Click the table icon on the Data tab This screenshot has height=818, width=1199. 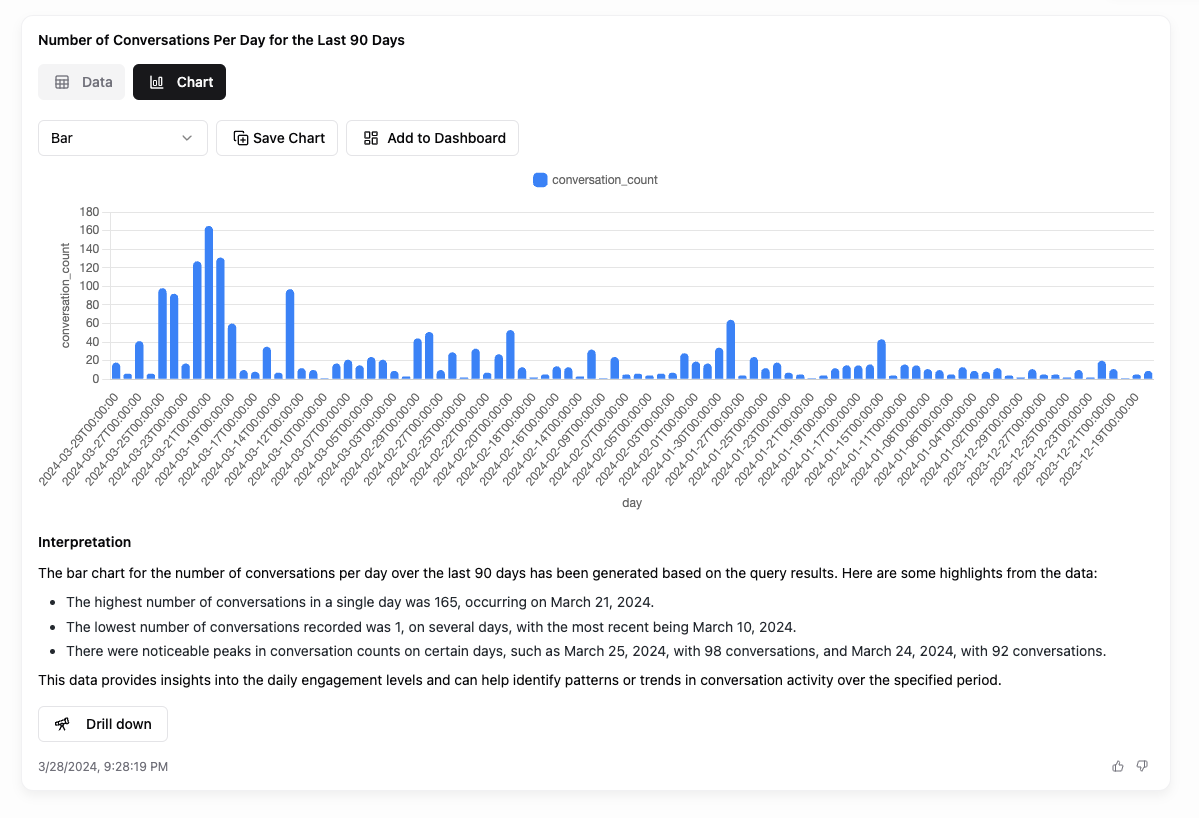60,81
